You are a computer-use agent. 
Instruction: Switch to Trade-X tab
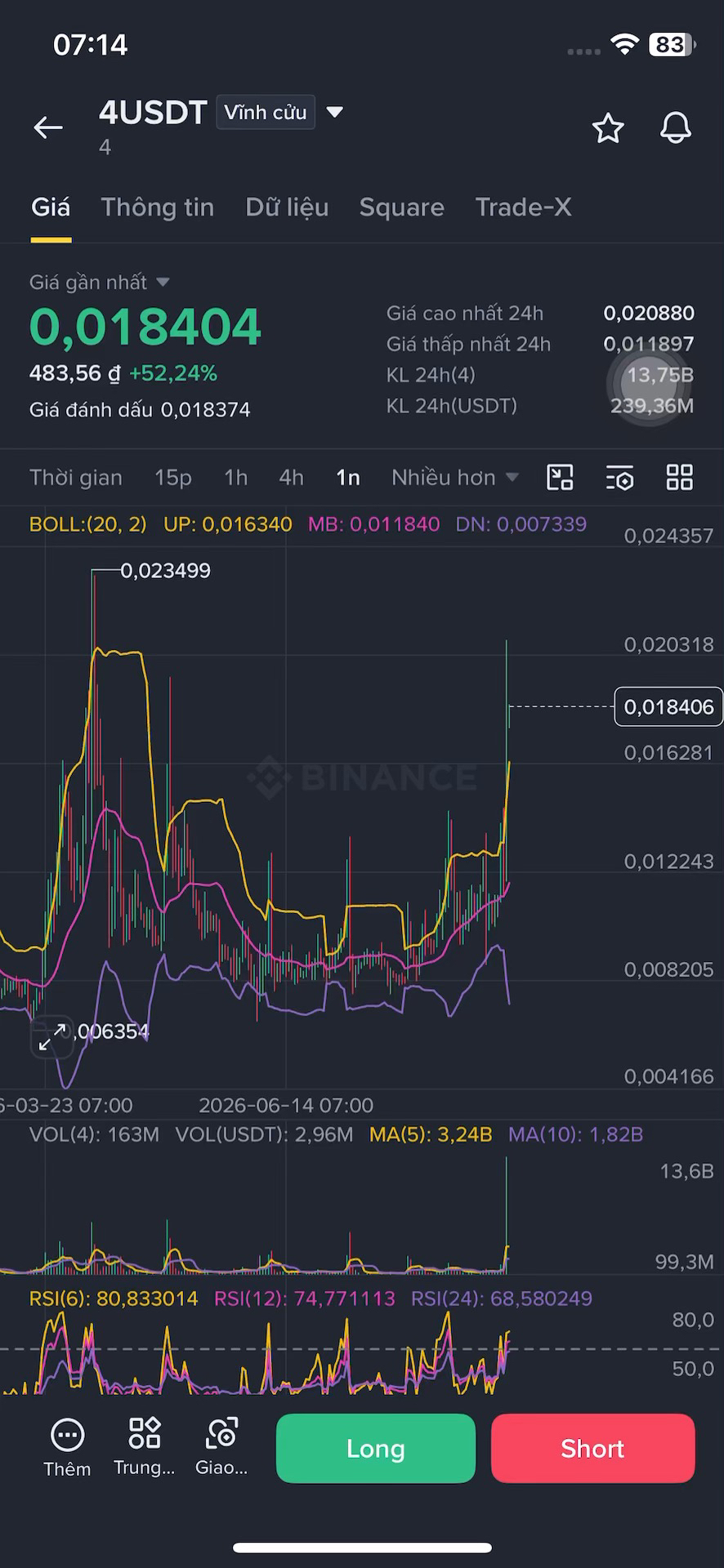[523, 207]
